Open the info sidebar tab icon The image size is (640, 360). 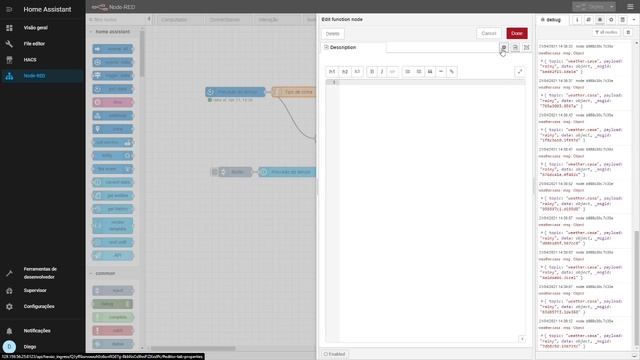point(577,20)
